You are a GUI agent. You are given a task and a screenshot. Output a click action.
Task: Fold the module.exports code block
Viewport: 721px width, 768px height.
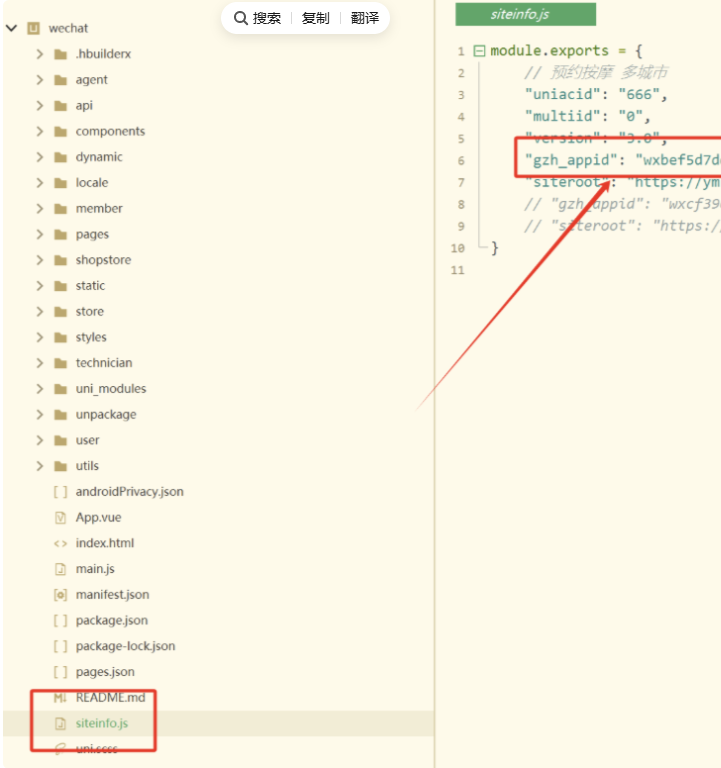[479, 51]
